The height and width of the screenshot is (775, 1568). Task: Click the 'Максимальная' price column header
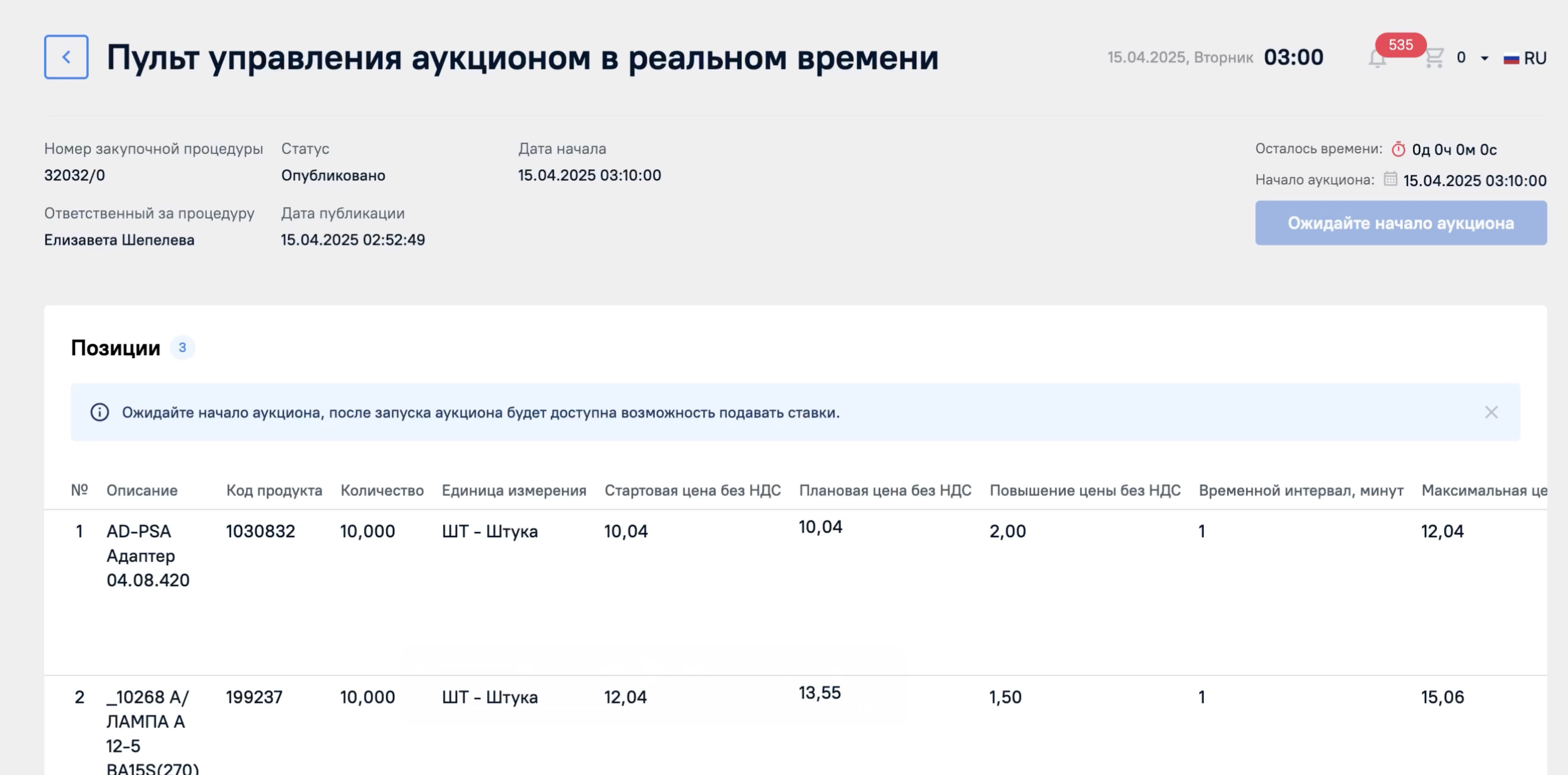(x=1484, y=490)
